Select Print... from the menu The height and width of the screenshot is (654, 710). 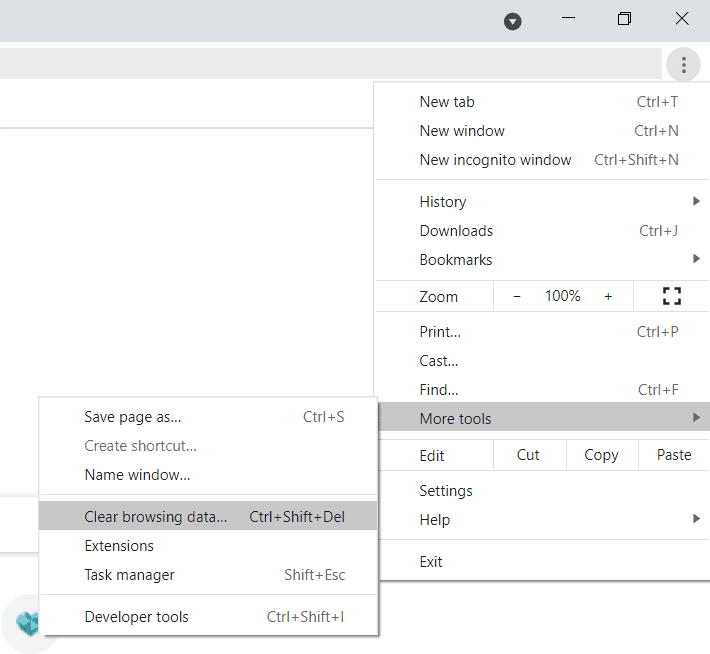click(542, 332)
